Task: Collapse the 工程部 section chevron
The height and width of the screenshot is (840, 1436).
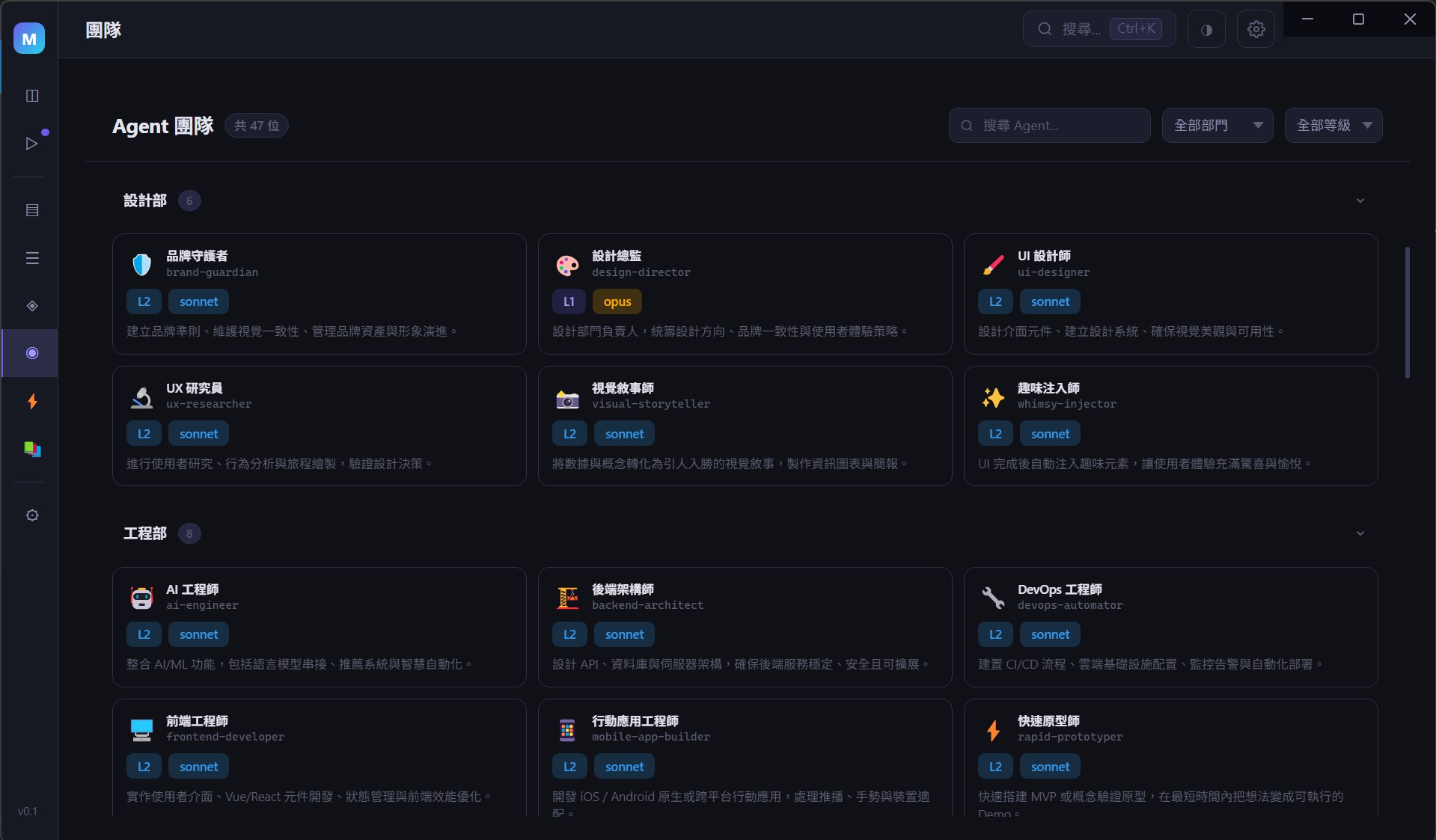Action: click(1360, 533)
